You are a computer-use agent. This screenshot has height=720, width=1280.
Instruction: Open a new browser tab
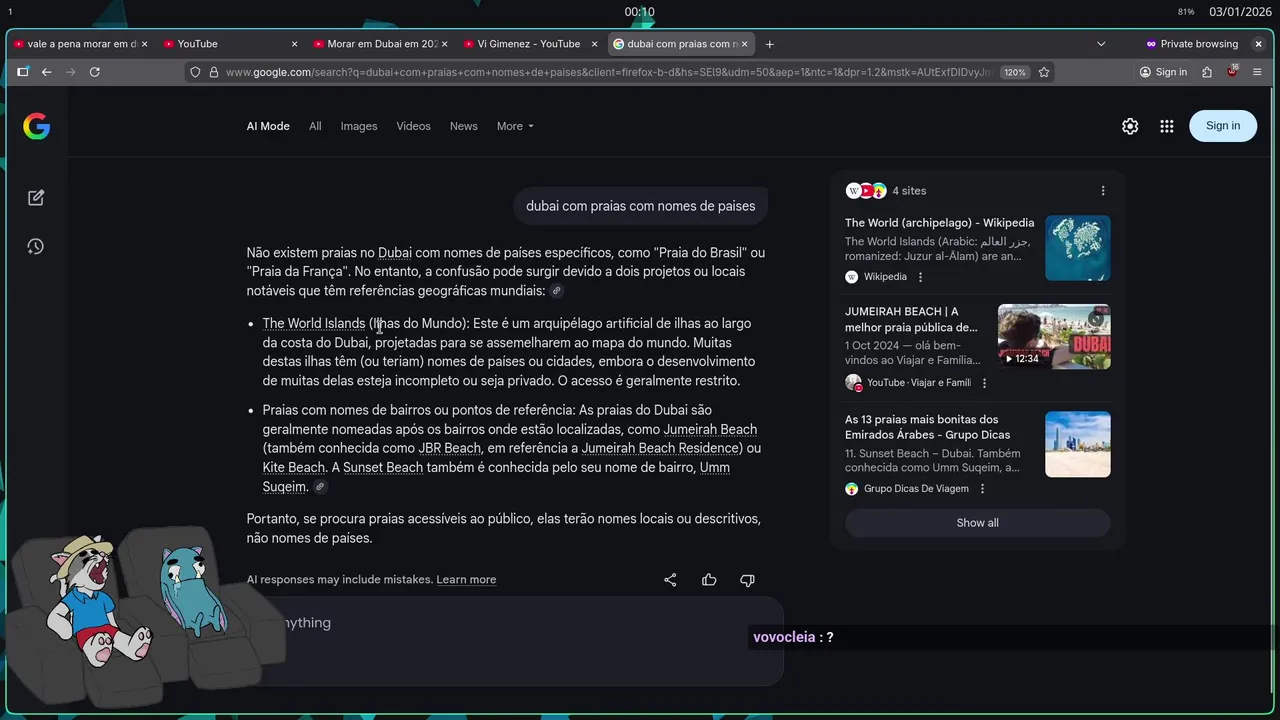[x=769, y=44]
